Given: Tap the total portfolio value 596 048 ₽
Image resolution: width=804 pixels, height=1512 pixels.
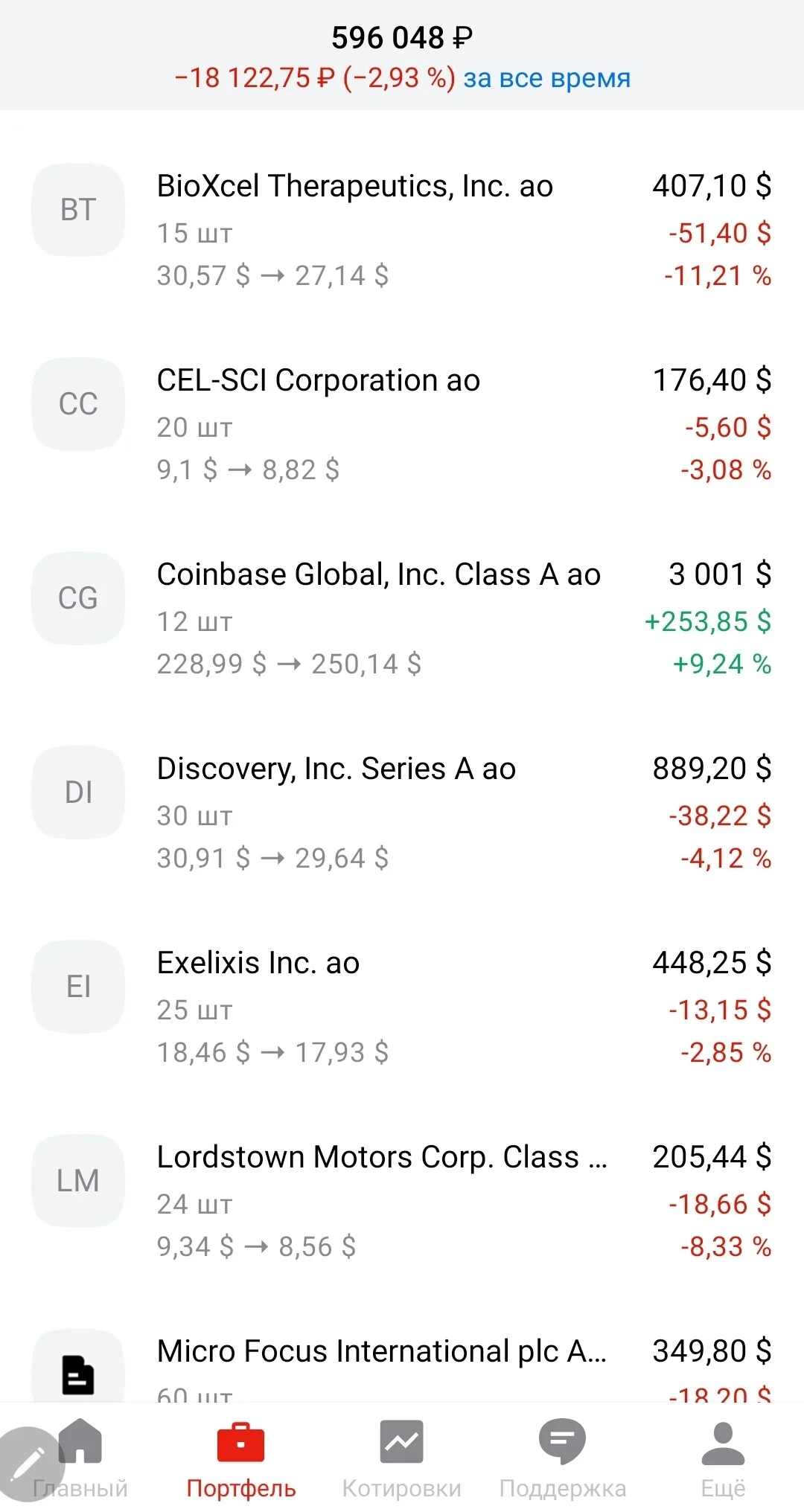Looking at the screenshot, I should click(x=402, y=37).
